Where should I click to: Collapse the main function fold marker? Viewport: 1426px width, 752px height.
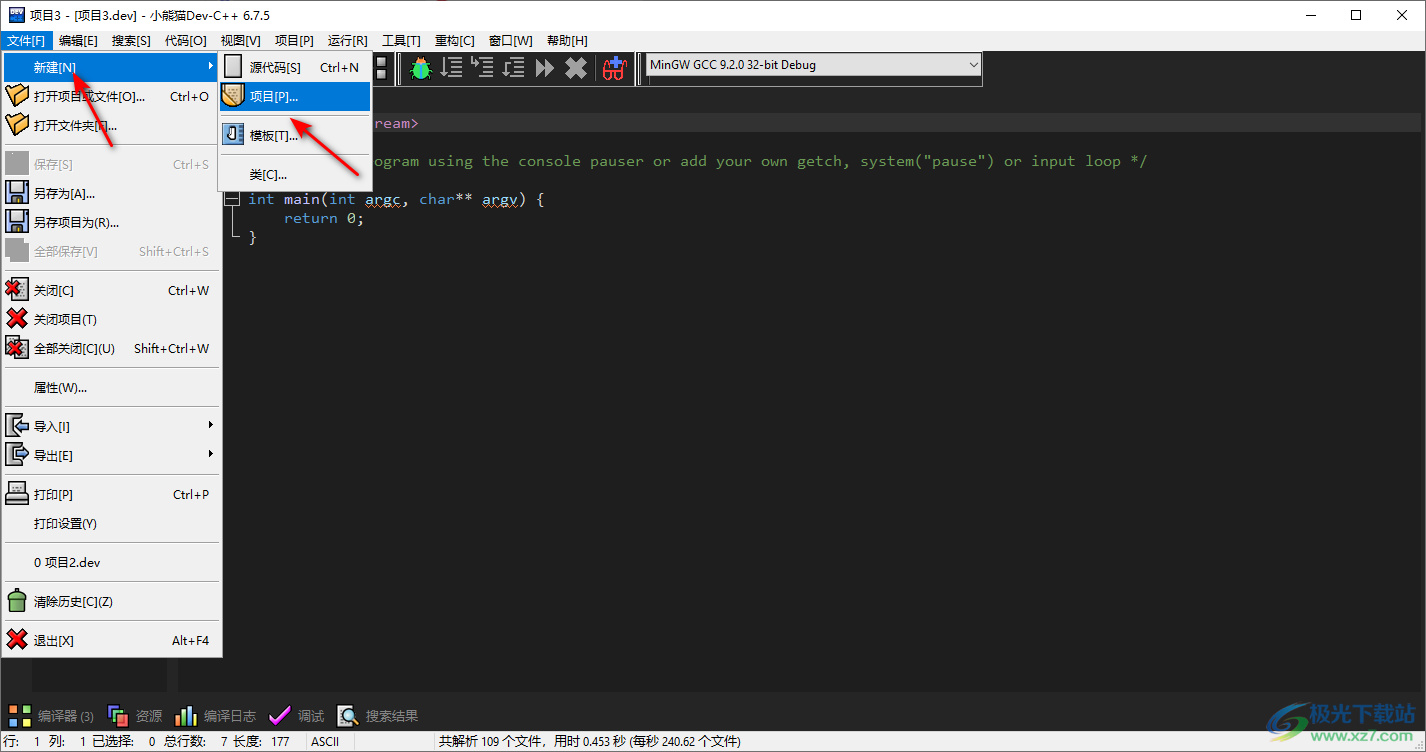point(232,199)
